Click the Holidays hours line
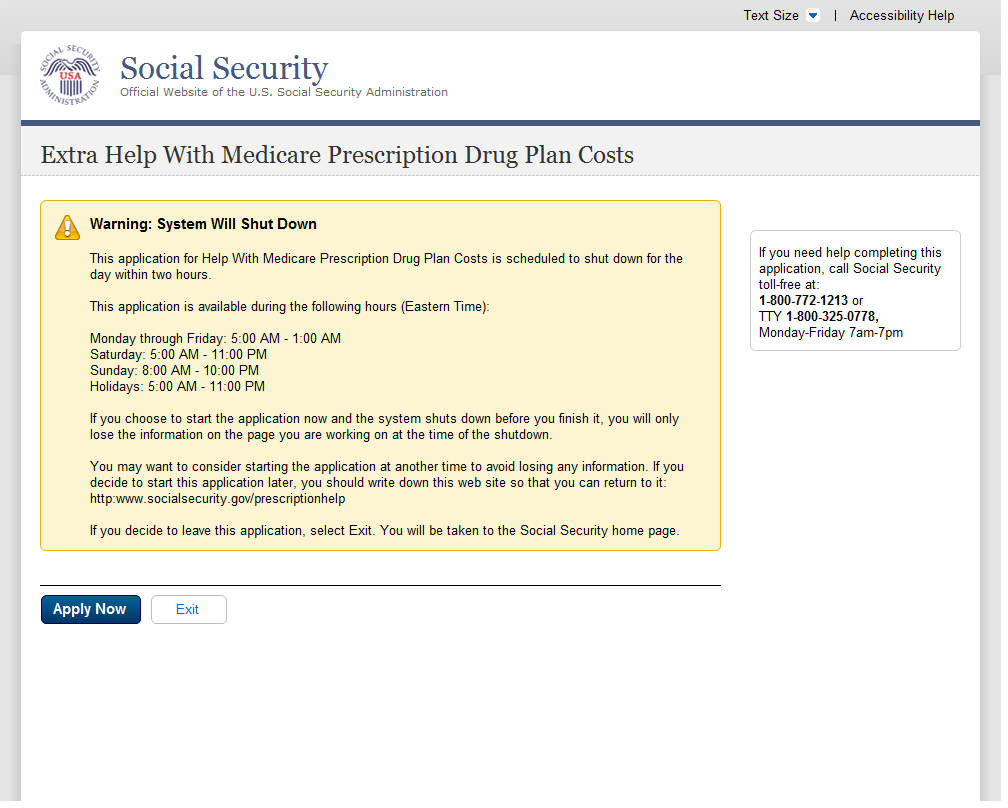Viewport: 1008px width, 808px height. click(177, 386)
